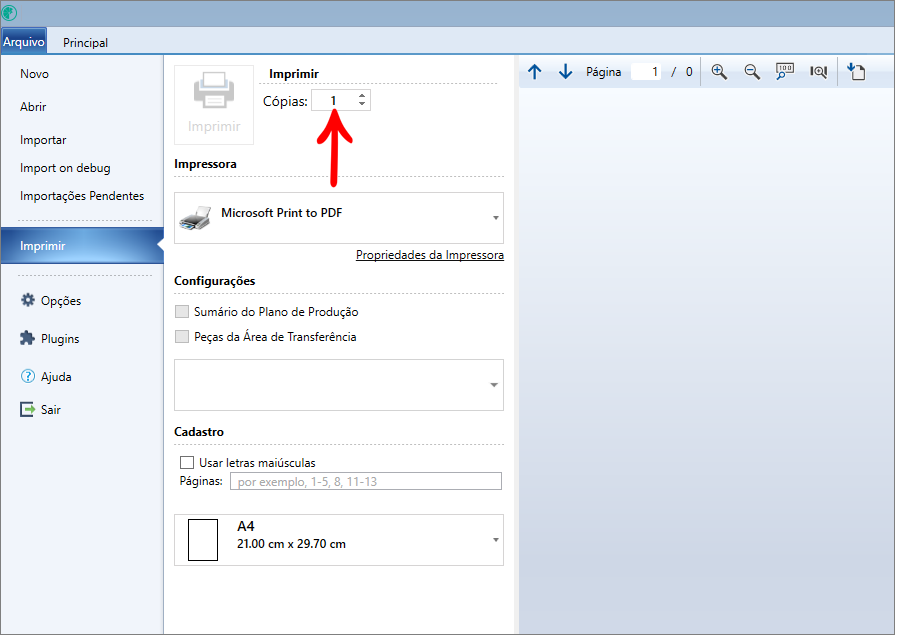
Task: Go to next page with down arrow
Action: (x=565, y=72)
